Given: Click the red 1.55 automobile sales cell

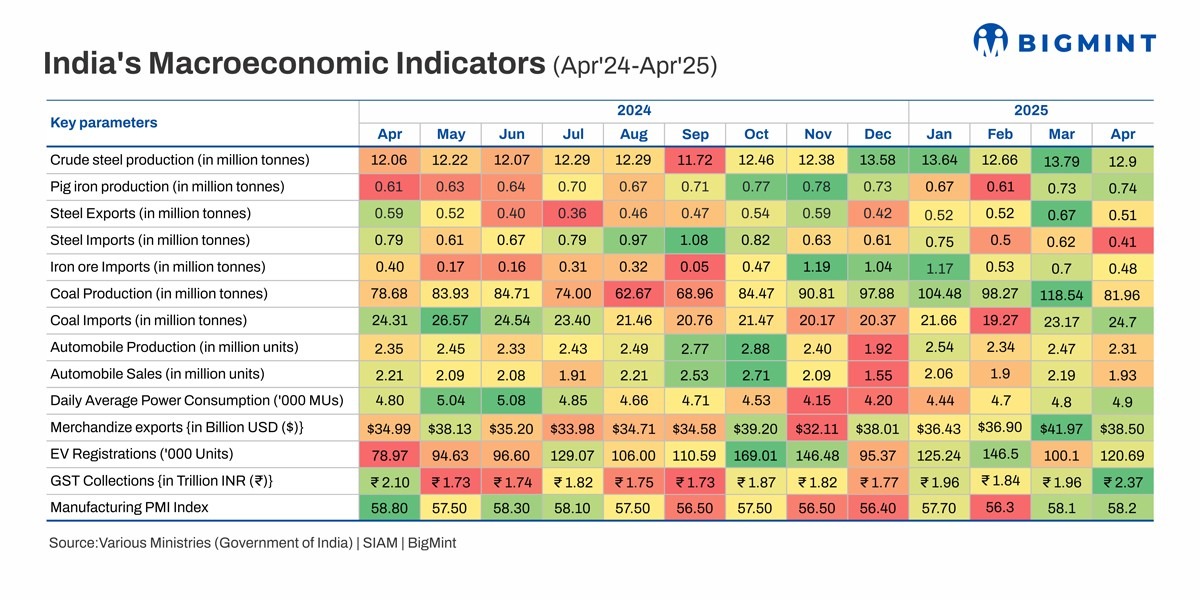Looking at the screenshot, I should tap(878, 374).
